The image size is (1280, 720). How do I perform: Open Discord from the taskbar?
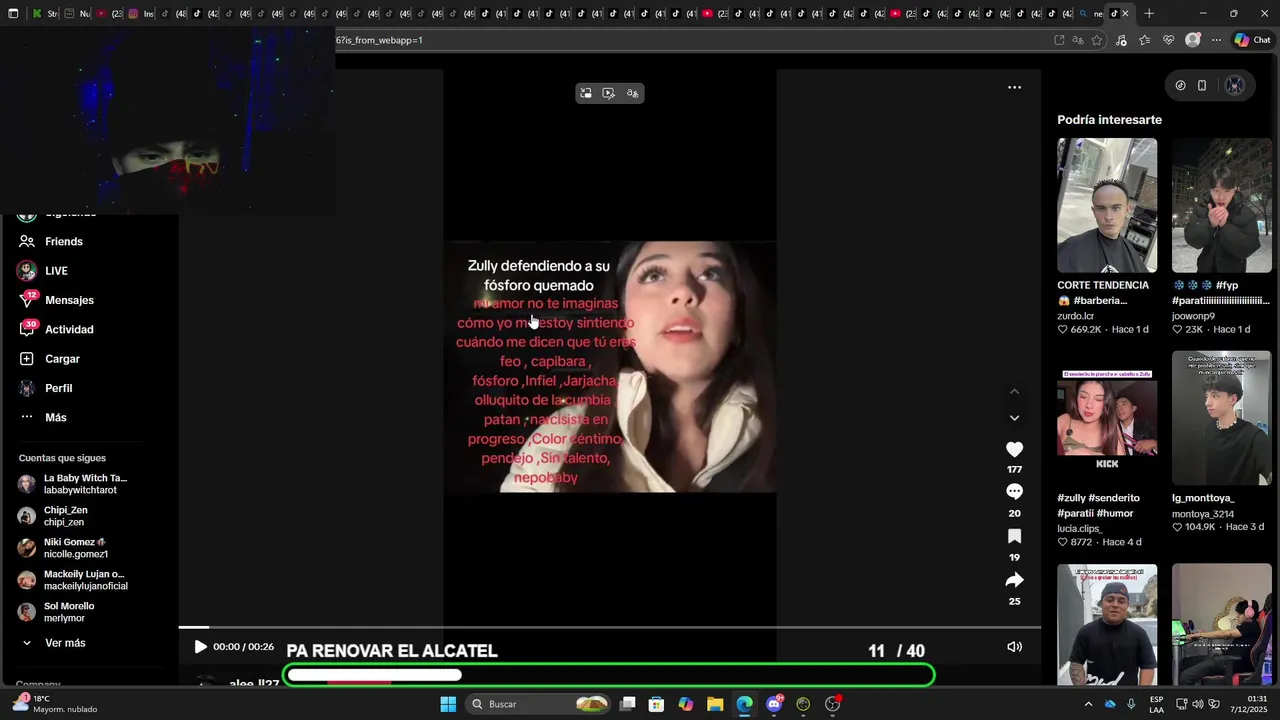774,704
